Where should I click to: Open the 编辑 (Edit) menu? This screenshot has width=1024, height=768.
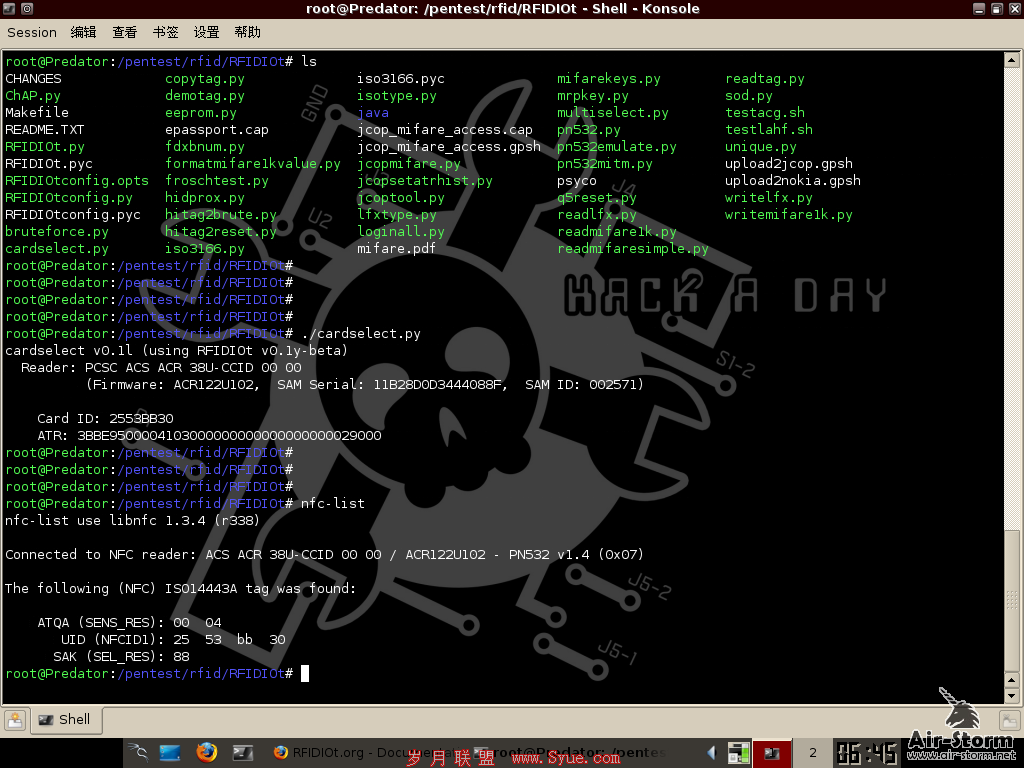[84, 32]
